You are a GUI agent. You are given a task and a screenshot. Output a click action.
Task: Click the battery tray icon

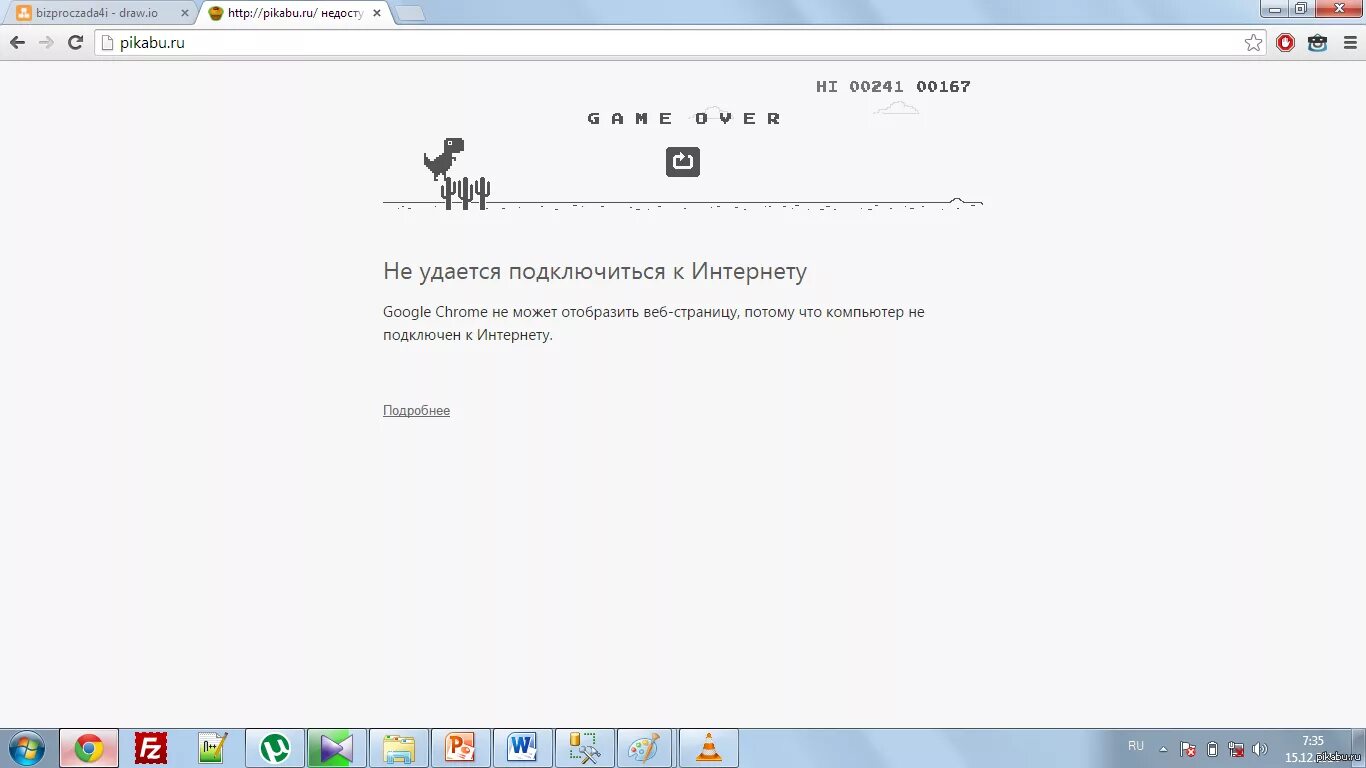click(x=1213, y=748)
